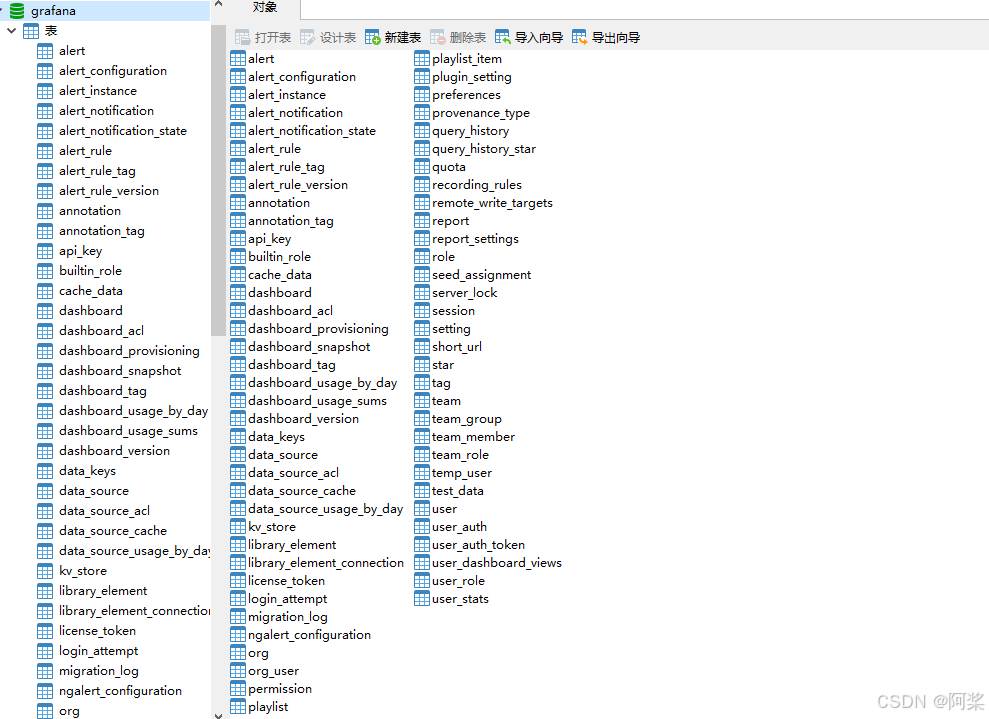The image size is (989, 719).
Task: Select alert_notification_state in the tree
Action: pyautogui.click(x=123, y=131)
